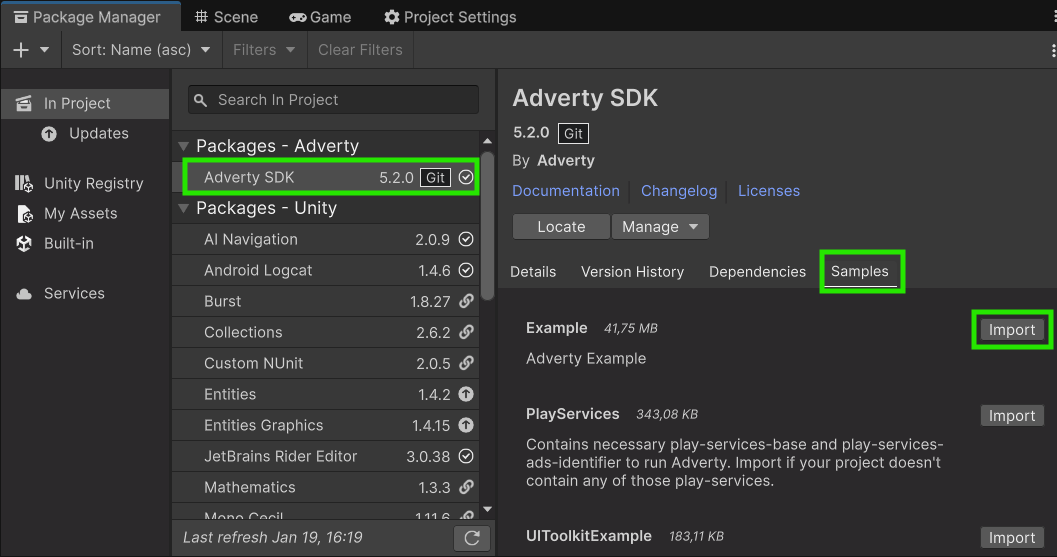Click the link icon next to Collections
Screen dimensions: 1057x557
(466, 332)
